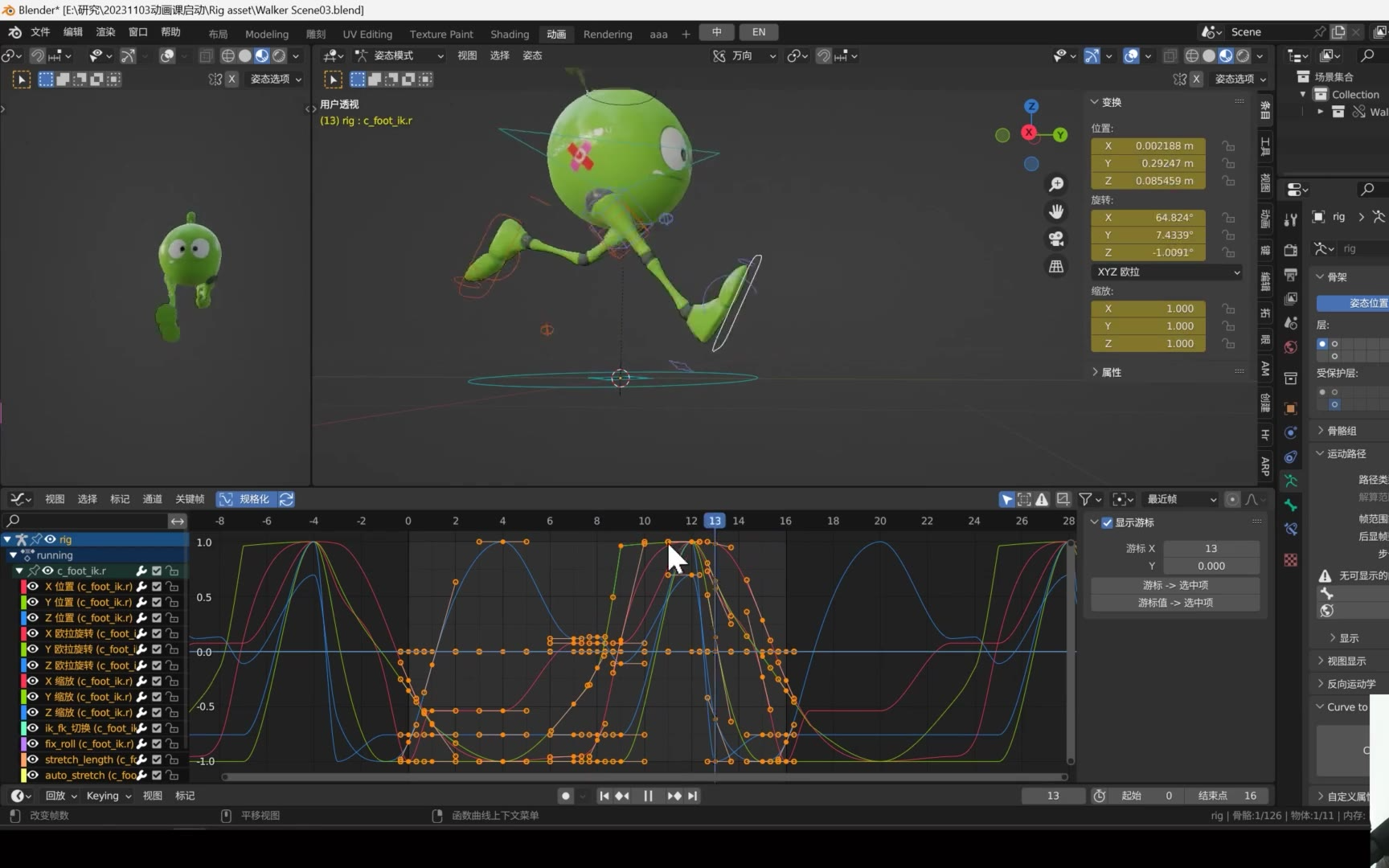Expand the 属性 panel in the sidebar

[x=1095, y=372]
